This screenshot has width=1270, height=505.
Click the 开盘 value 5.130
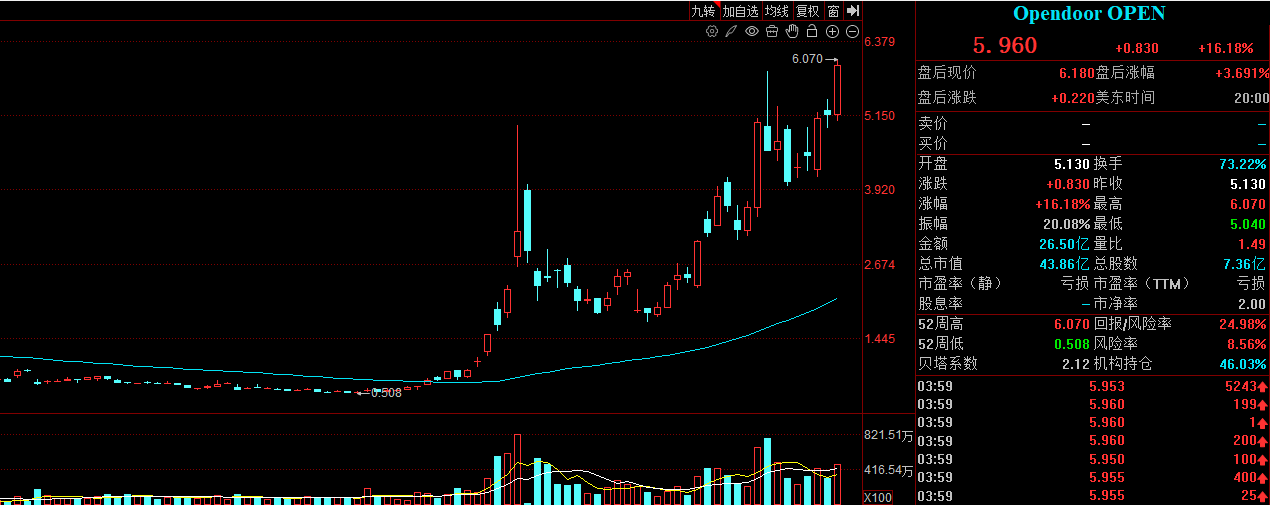1071,164
